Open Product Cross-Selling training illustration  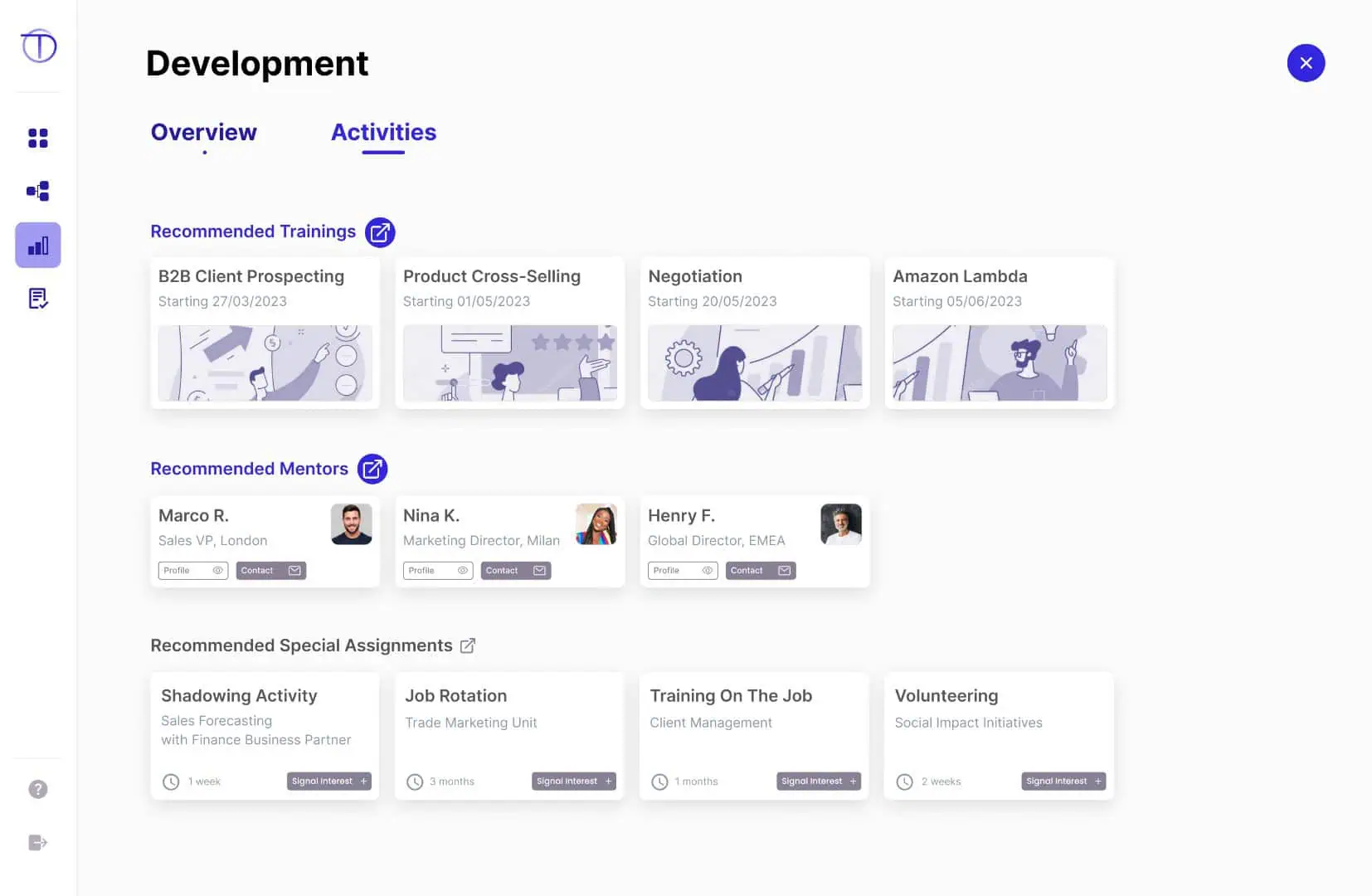pos(510,363)
